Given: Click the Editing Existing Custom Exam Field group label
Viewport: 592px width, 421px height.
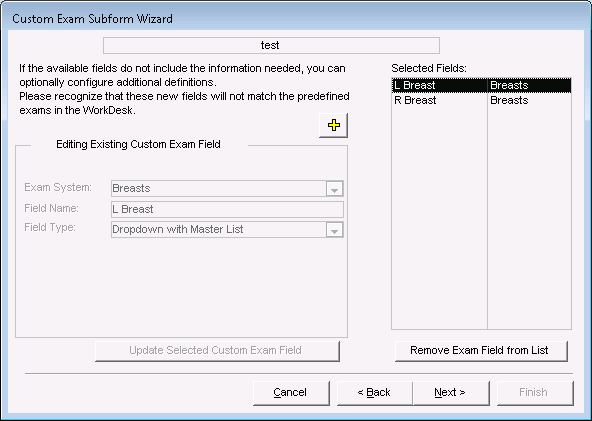Looking at the screenshot, I should pyautogui.click(x=138, y=144).
